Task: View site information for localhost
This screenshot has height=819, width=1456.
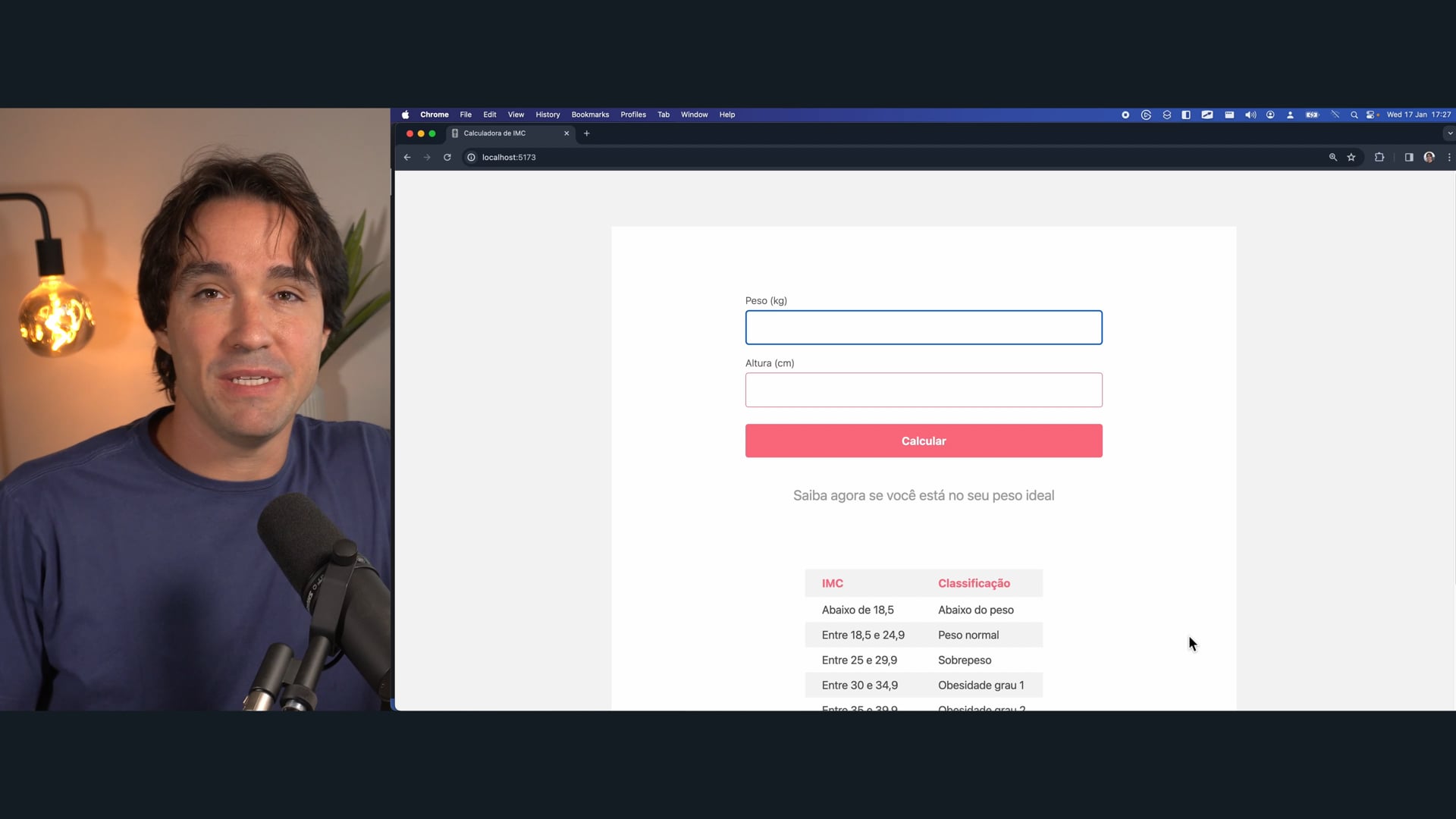Action: pos(471,157)
